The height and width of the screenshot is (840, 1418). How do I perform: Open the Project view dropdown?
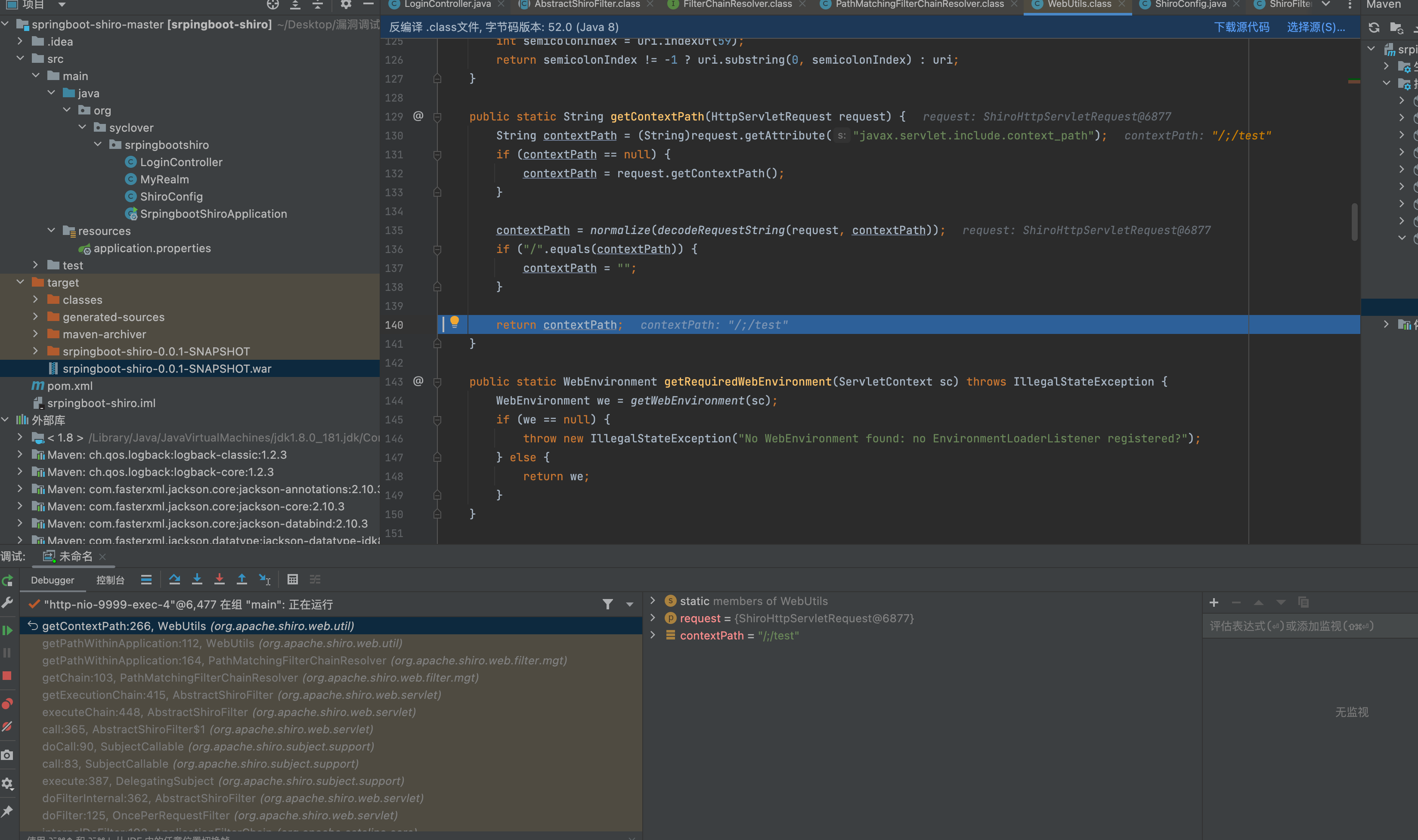(62, 5)
